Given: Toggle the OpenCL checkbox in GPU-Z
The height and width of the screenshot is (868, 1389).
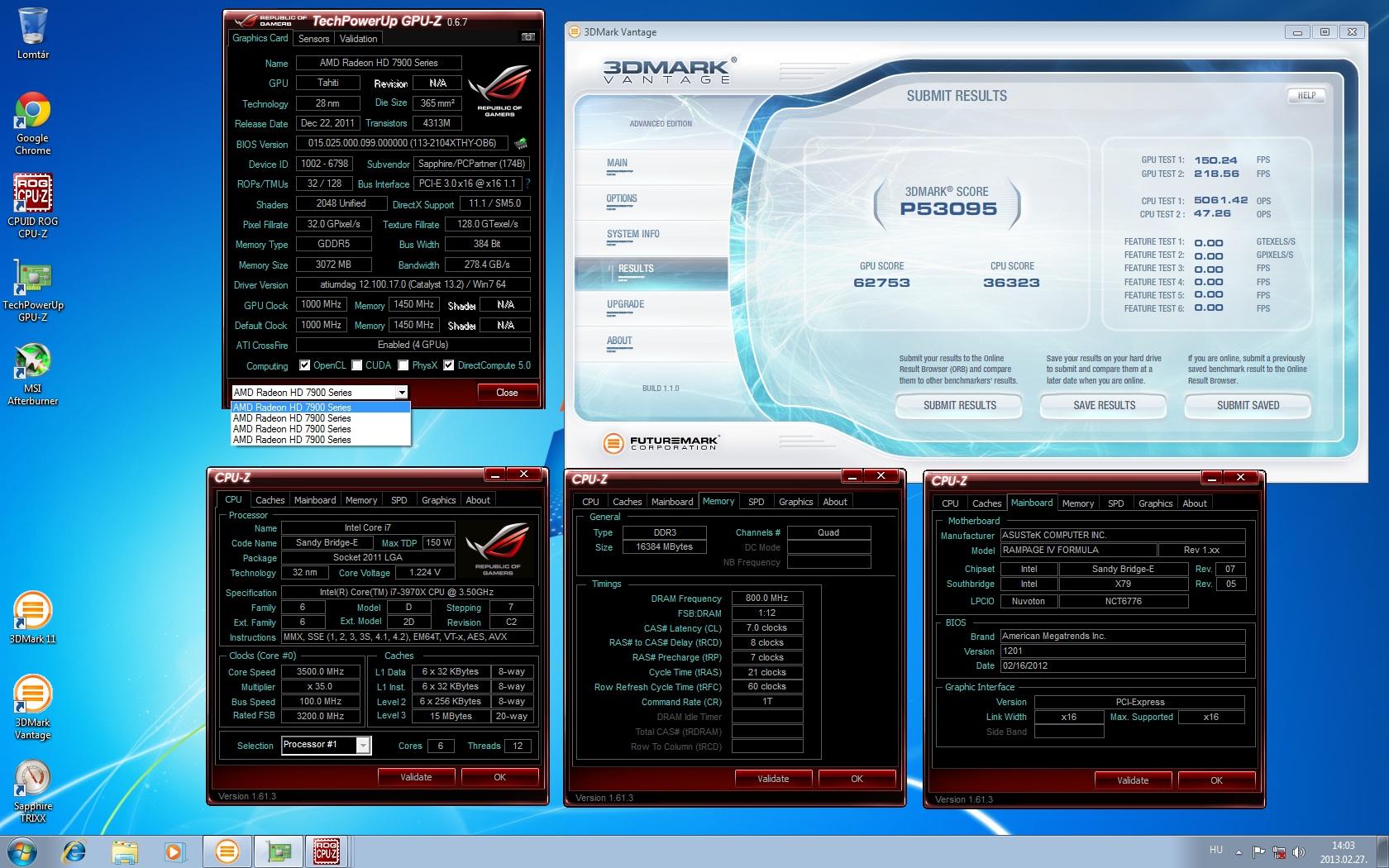Looking at the screenshot, I should [x=305, y=365].
